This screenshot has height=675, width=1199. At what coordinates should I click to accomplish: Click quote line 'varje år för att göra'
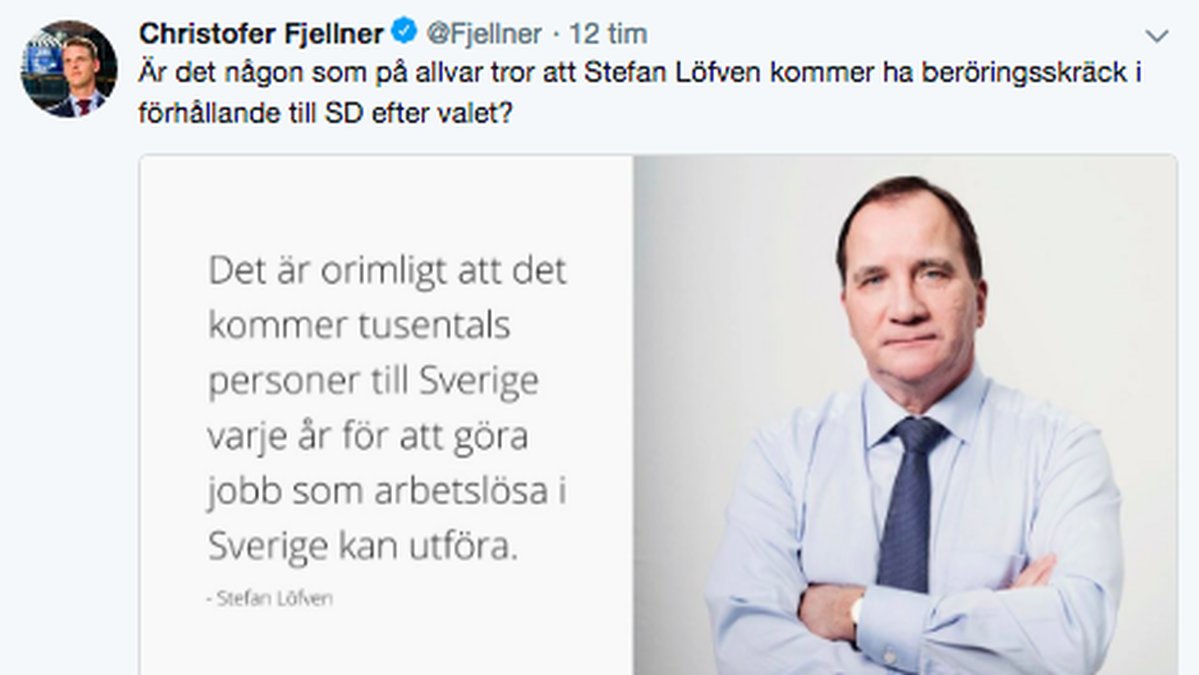(x=368, y=436)
